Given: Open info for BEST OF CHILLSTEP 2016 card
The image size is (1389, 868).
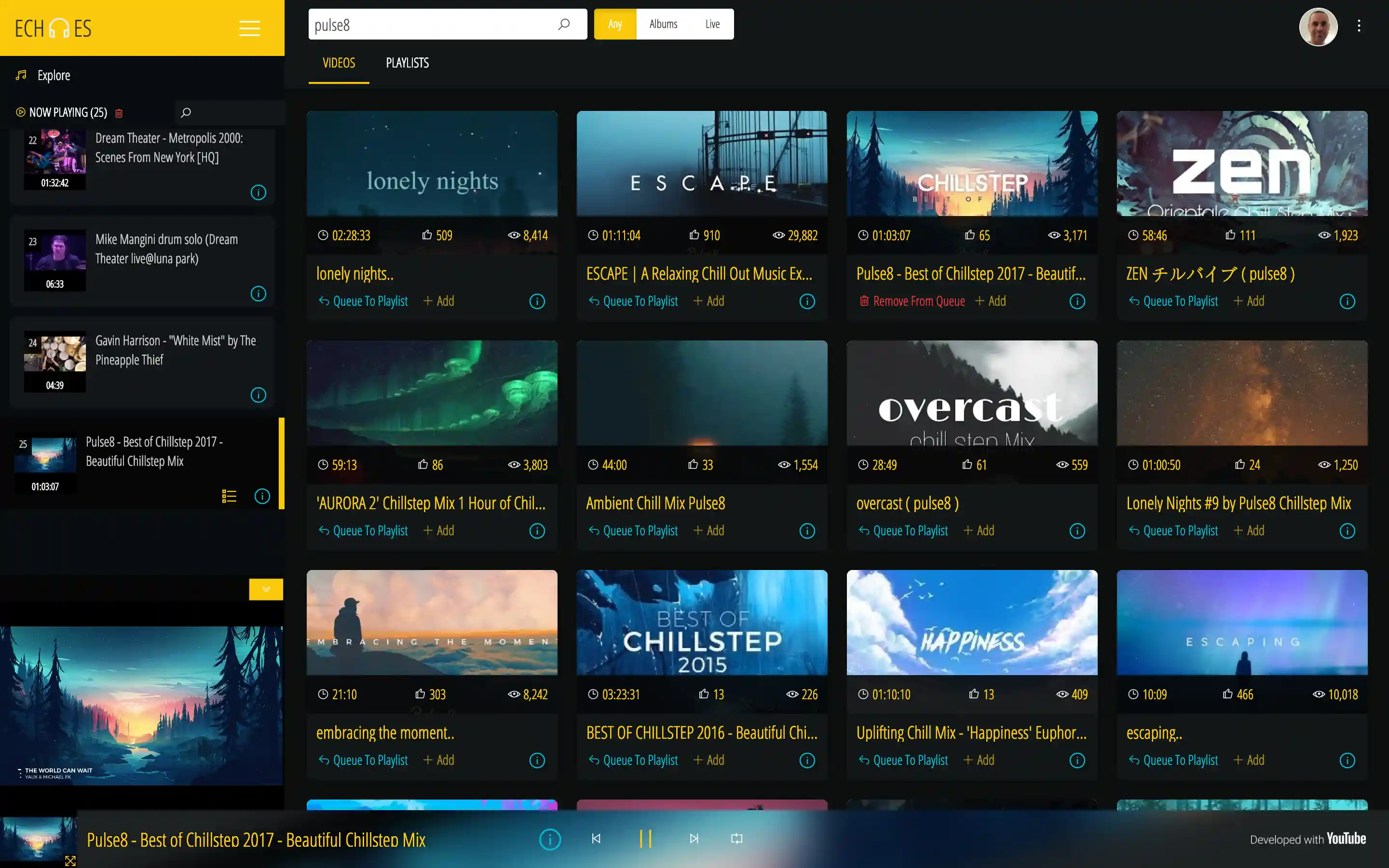Looking at the screenshot, I should (x=807, y=760).
